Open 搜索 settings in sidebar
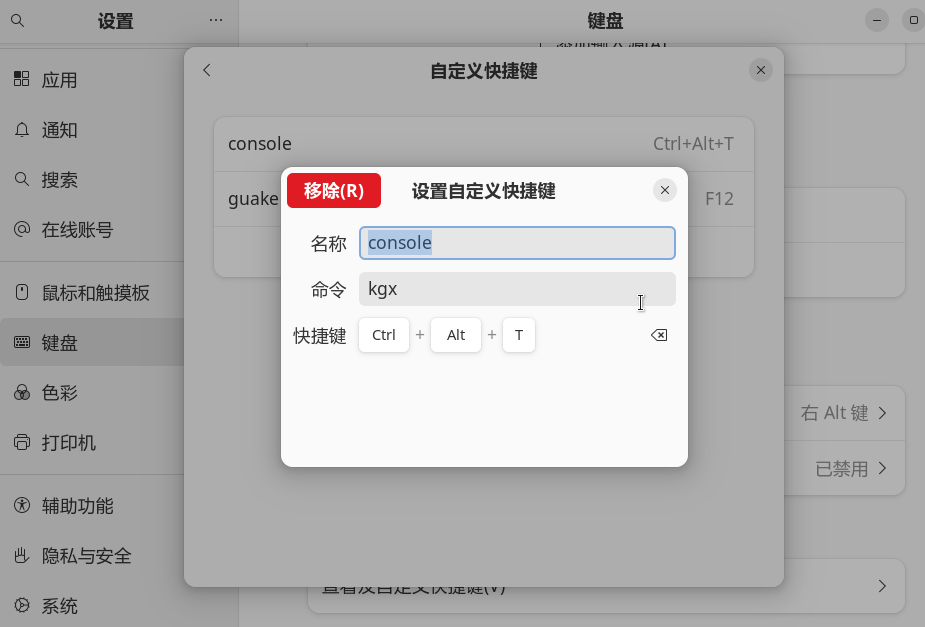 60,180
